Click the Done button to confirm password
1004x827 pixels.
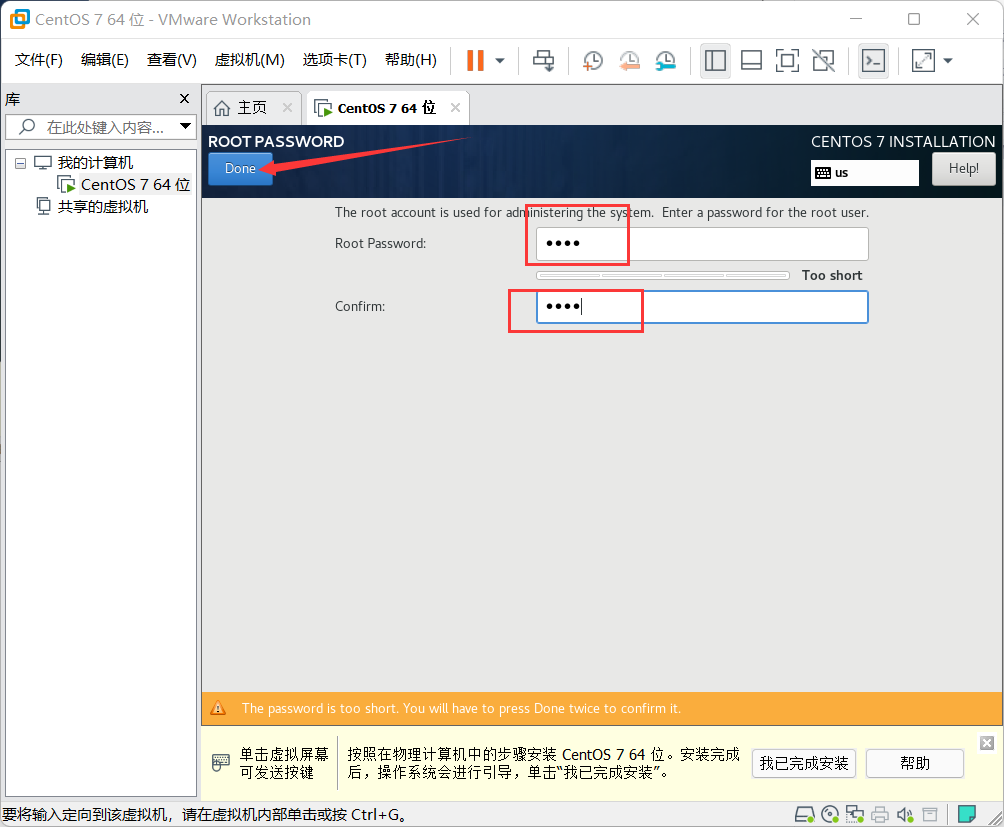[239, 169]
